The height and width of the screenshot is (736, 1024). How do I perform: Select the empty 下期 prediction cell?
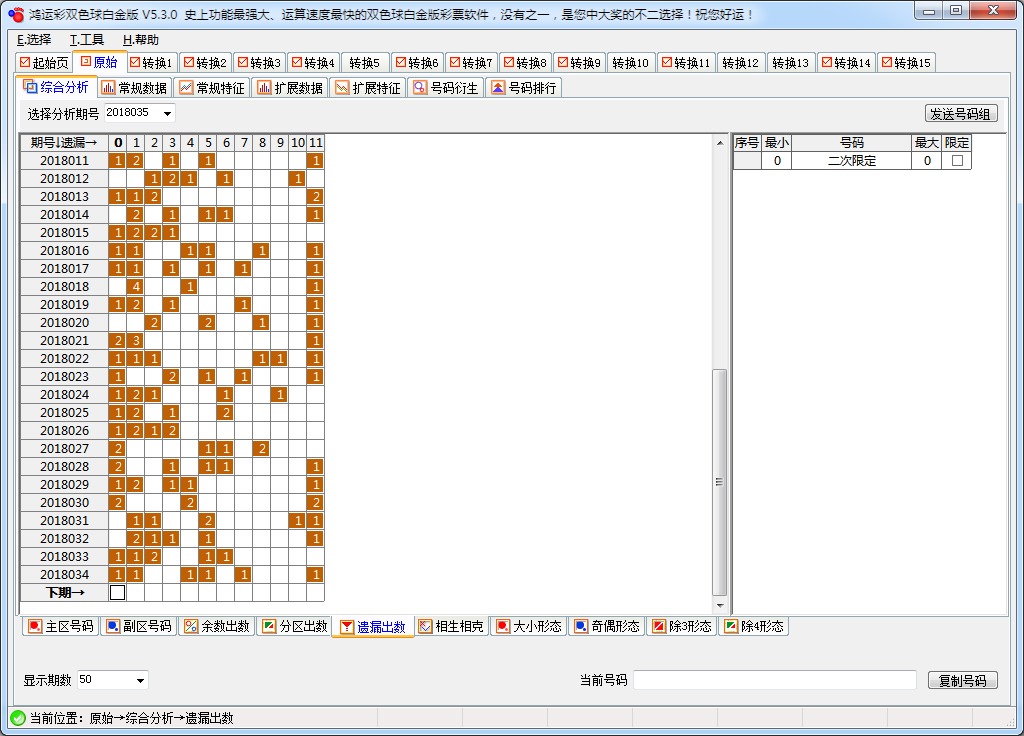pyautogui.click(x=118, y=591)
